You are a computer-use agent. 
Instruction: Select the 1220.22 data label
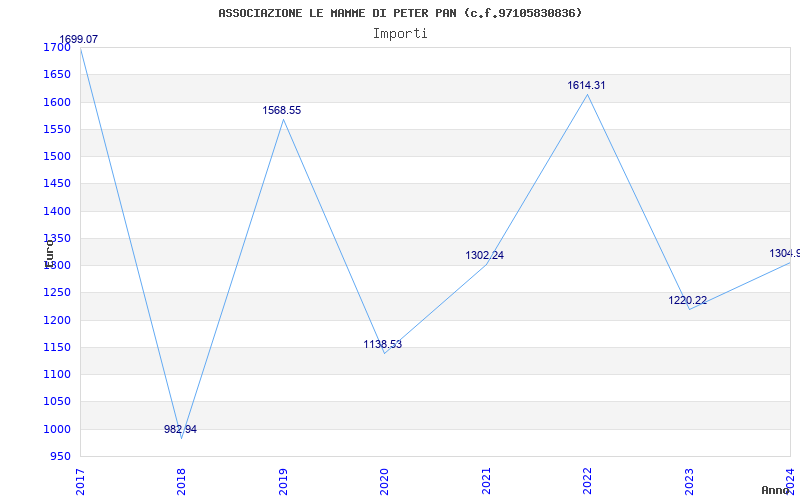688,301
